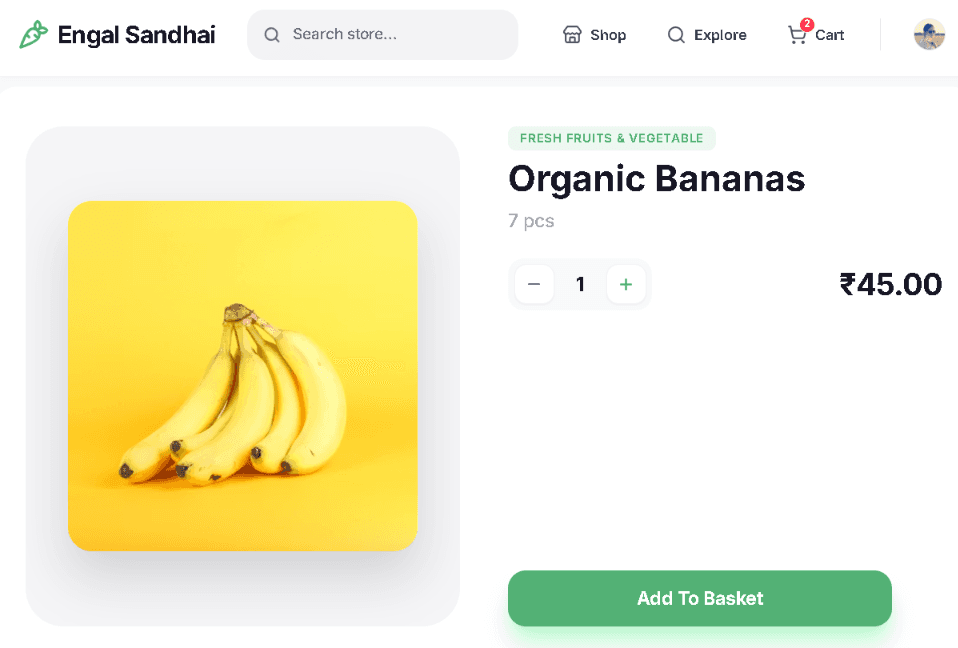Click the Fresh Fruits & Vegetable category tag
958x648 pixels.
coord(612,138)
